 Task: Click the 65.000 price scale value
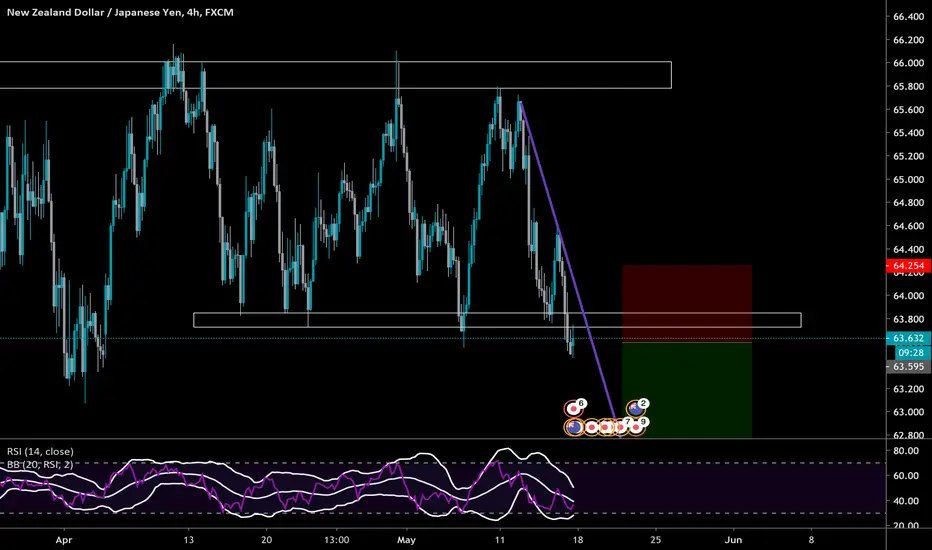pyautogui.click(x=908, y=180)
